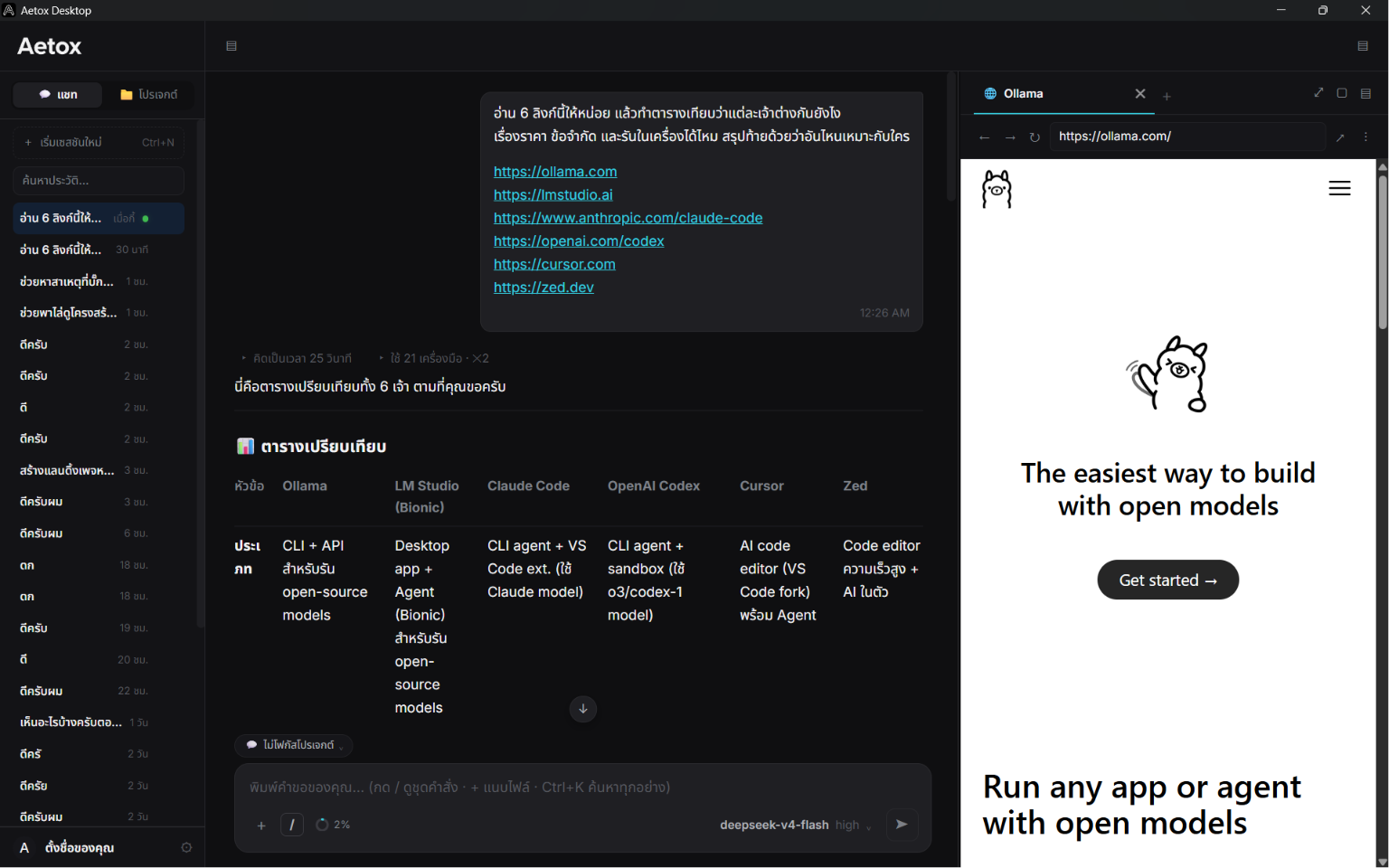Click the square window icon in browser panel
Viewport: 1389px width, 868px height.
pos(1342,93)
